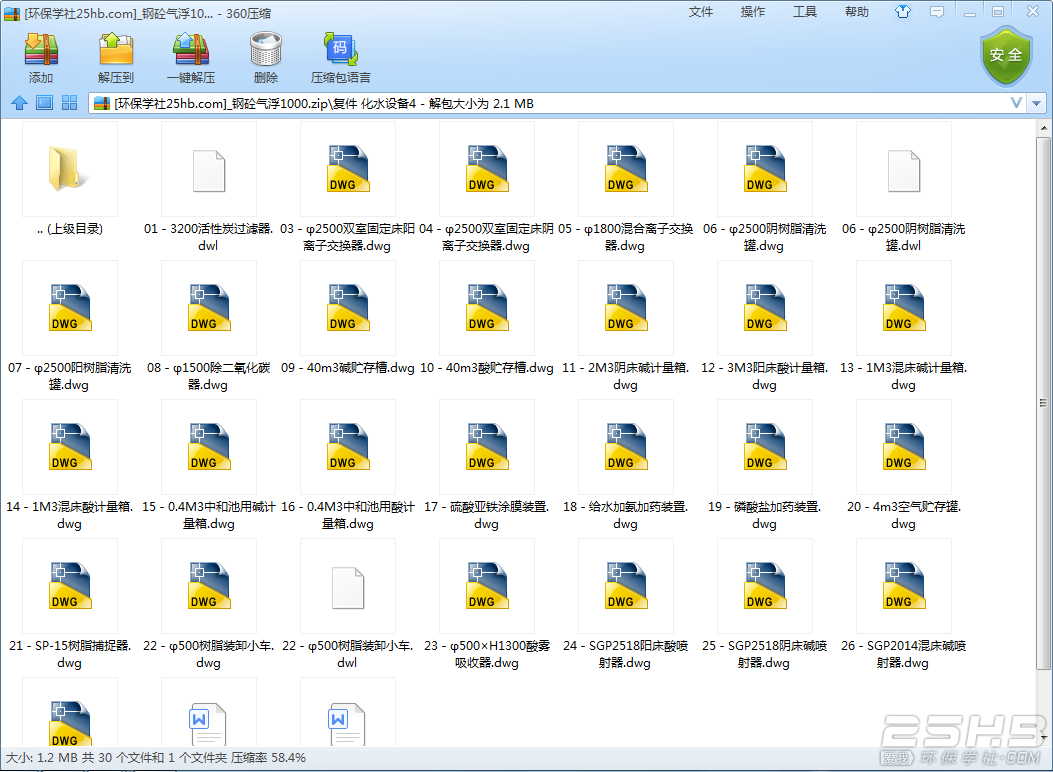Select 25 - SGP2518阴床碱喷射器.dwg
Viewport: 1053px width, 772px height.
tap(764, 604)
